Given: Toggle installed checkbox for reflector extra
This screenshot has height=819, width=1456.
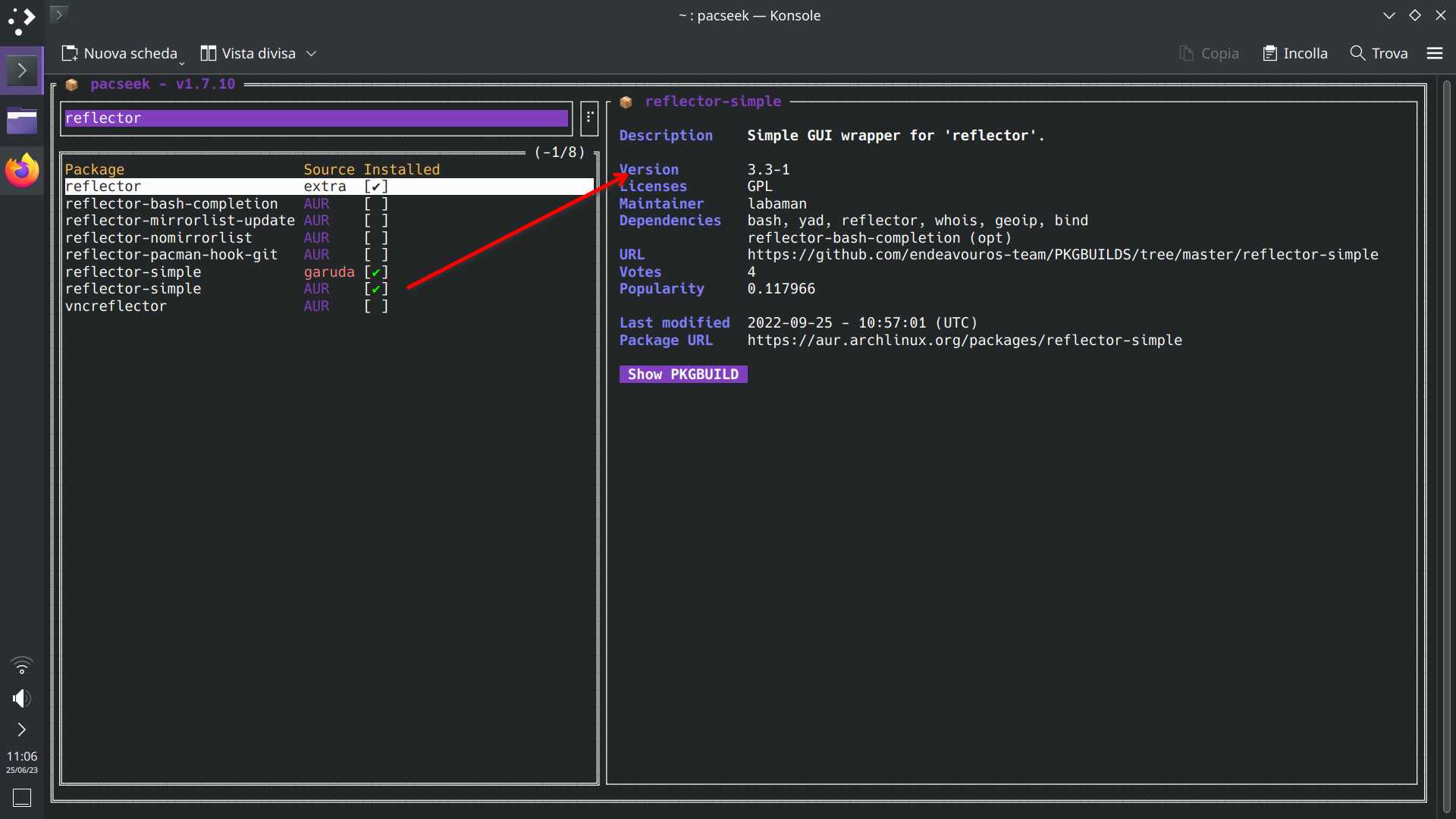Looking at the screenshot, I should coord(376,187).
